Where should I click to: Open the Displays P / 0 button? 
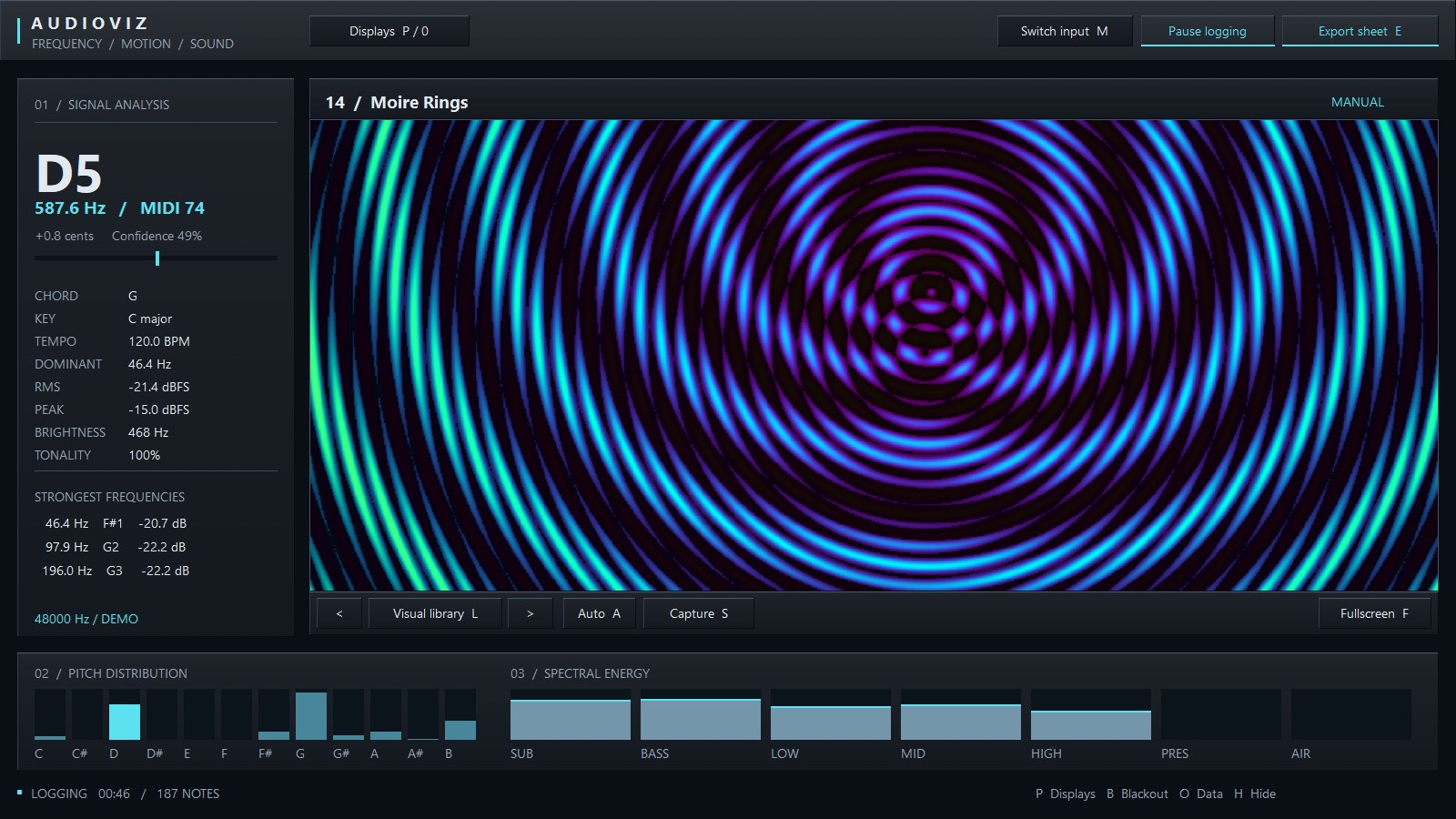click(x=389, y=31)
